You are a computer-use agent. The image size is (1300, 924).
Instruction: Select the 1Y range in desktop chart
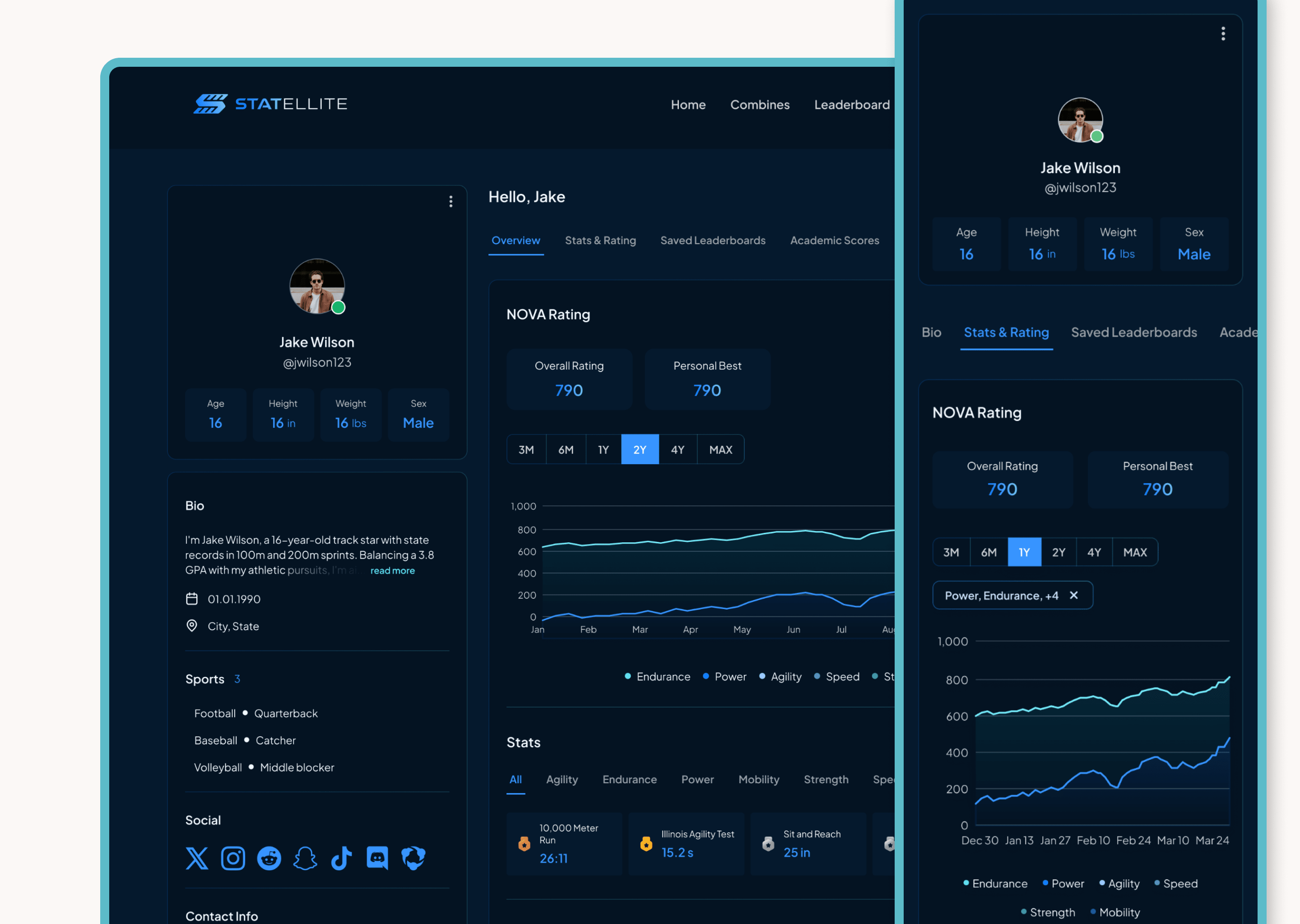tap(604, 449)
